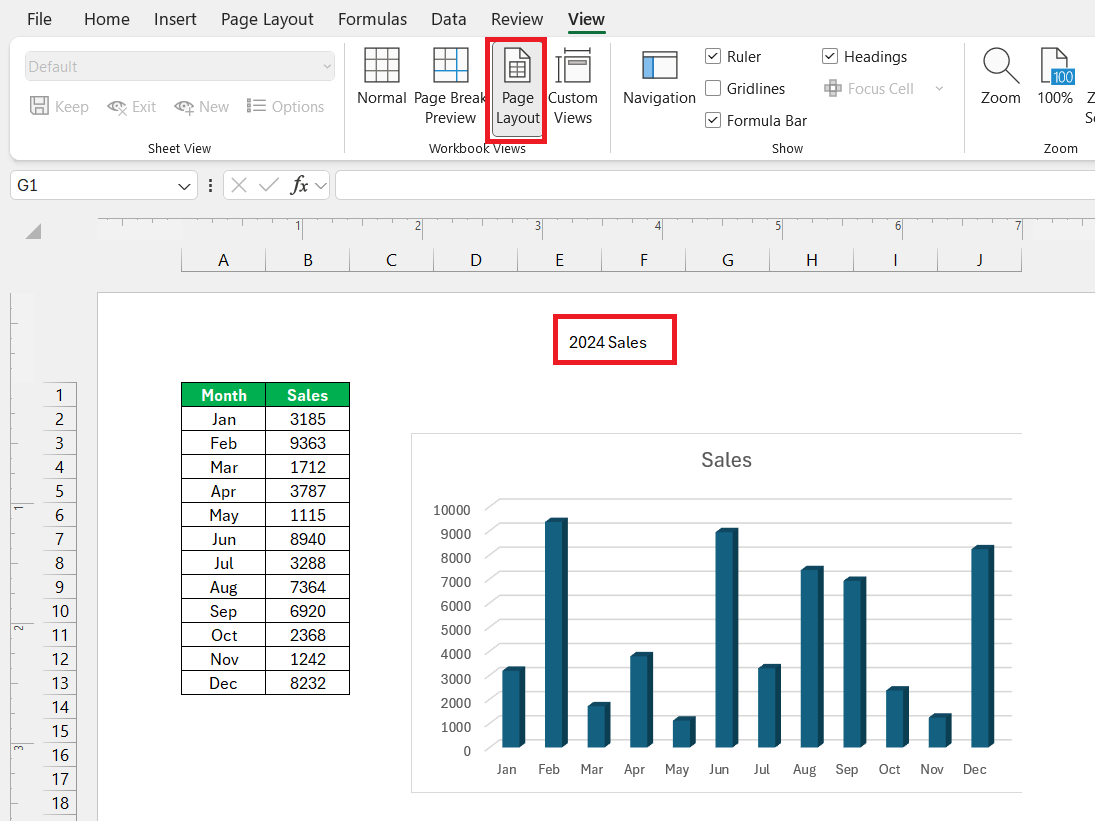The height and width of the screenshot is (821, 1095).
Task: Select the cell containing 9363
Action: tap(307, 443)
